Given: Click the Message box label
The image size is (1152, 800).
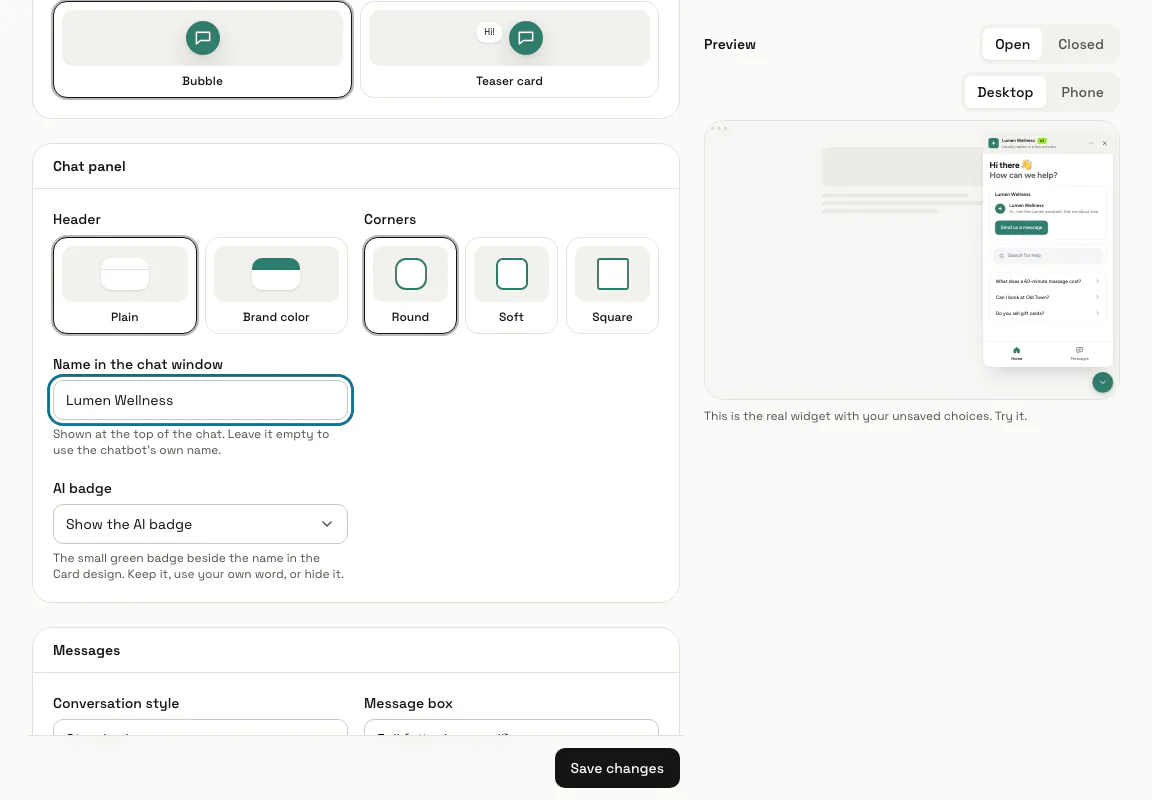Looking at the screenshot, I should click(x=408, y=703).
